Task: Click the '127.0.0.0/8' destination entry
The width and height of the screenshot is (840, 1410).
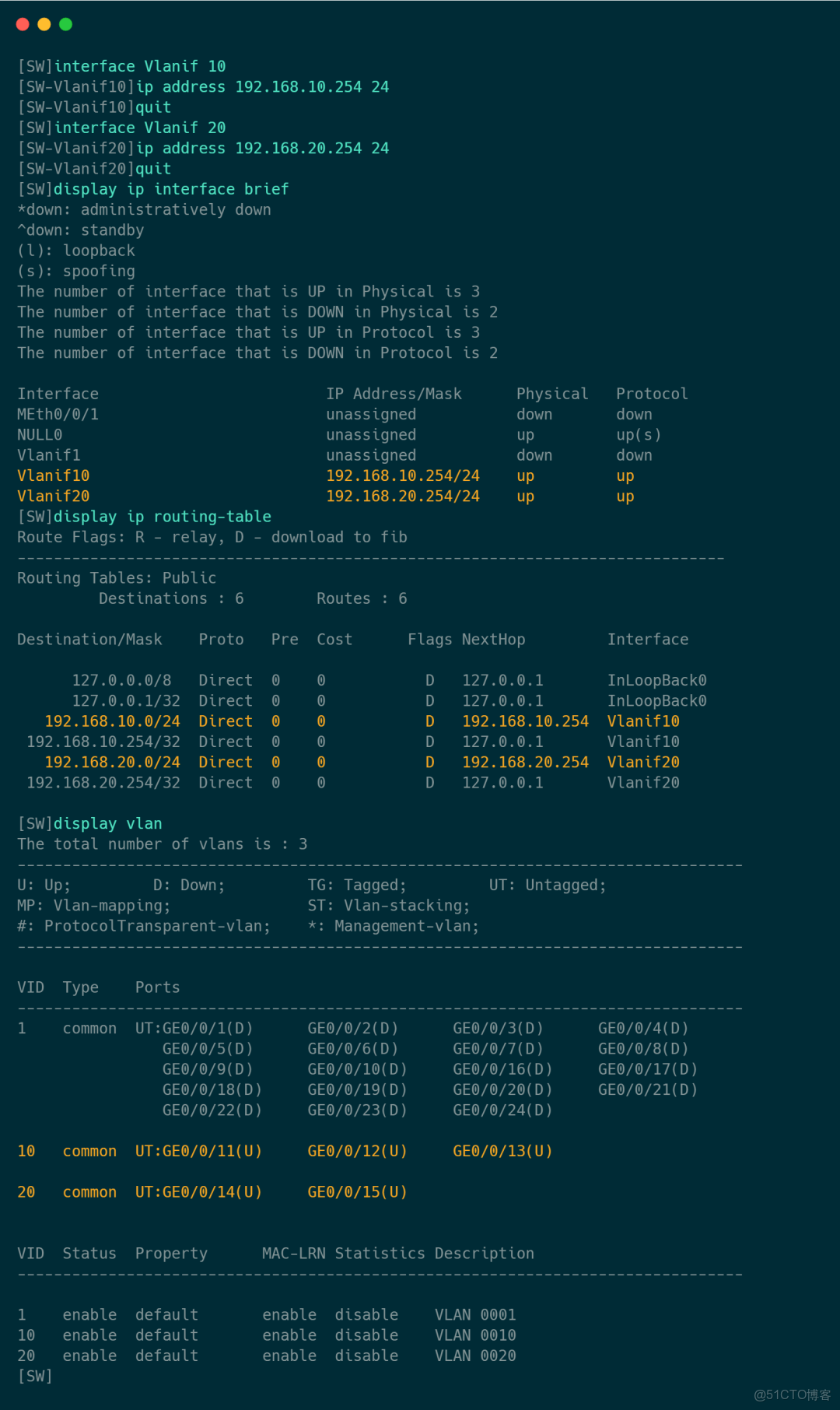Action: click(x=121, y=680)
